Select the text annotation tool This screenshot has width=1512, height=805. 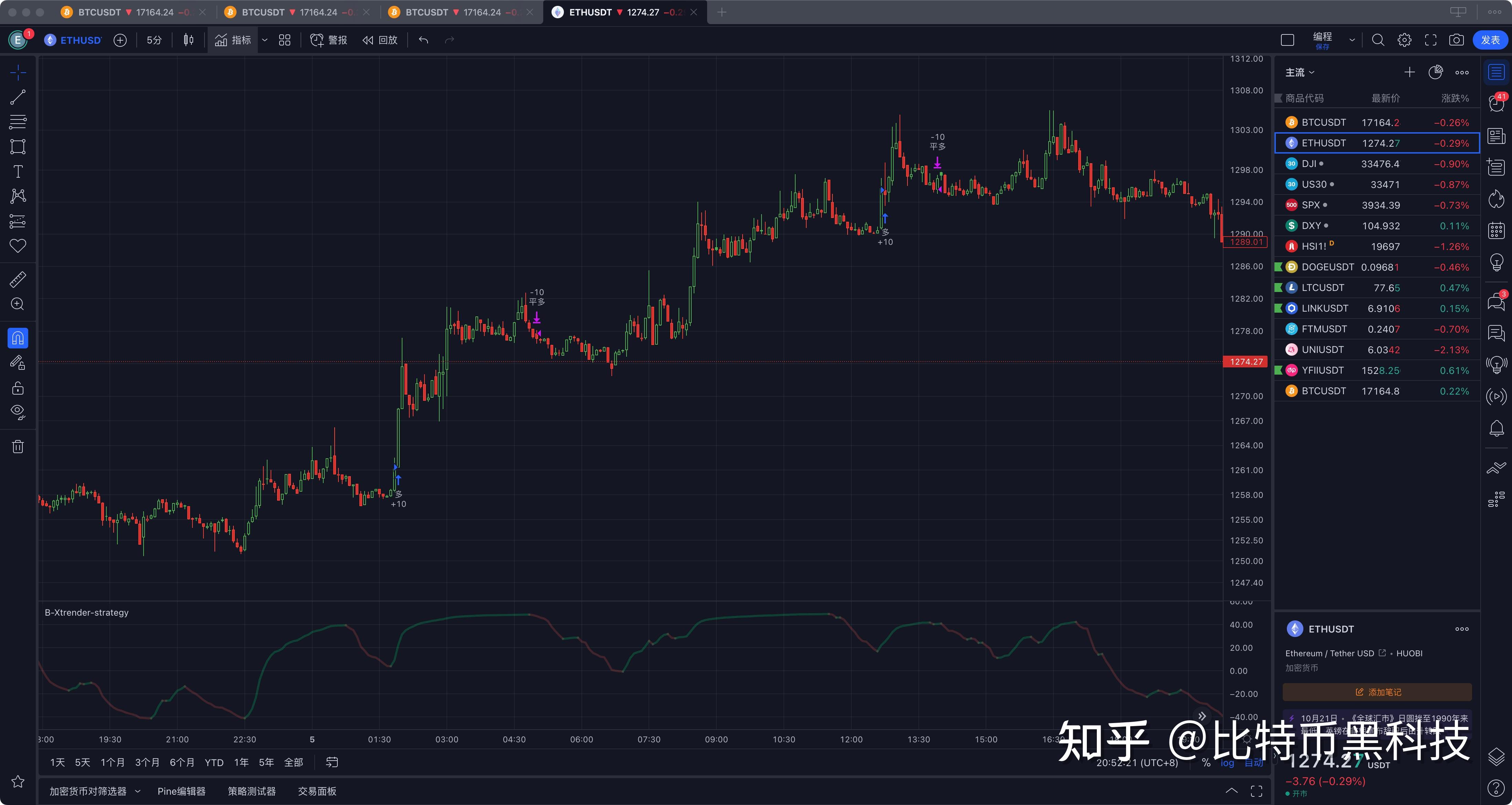point(18,171)
